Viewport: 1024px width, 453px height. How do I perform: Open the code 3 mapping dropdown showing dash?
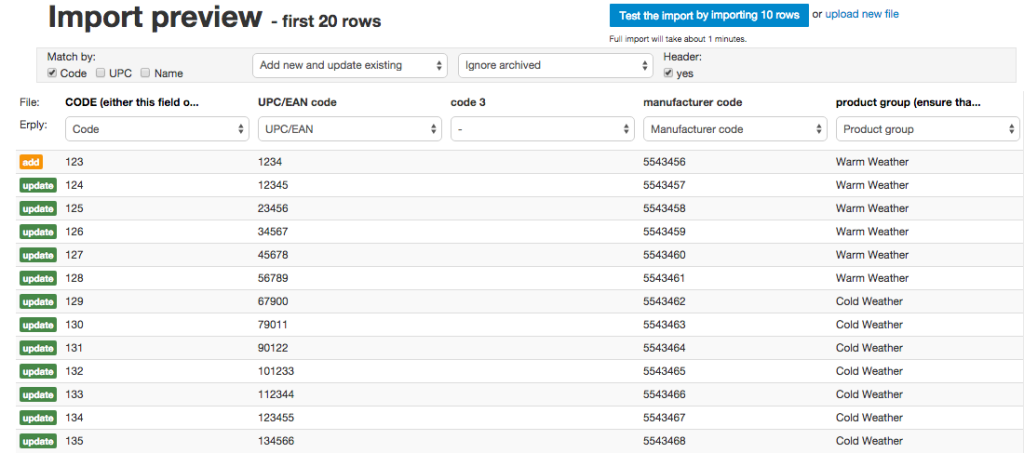pos(543,129)
